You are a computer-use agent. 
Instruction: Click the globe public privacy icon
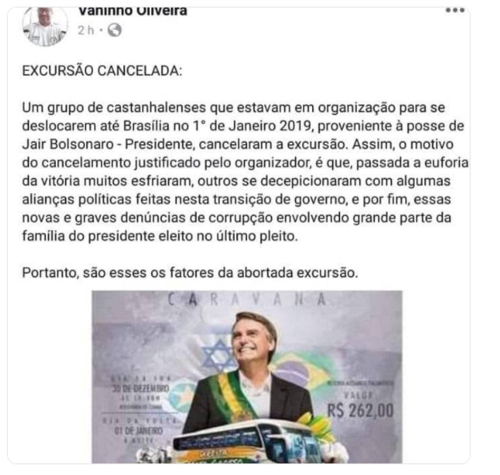point(114,30)
